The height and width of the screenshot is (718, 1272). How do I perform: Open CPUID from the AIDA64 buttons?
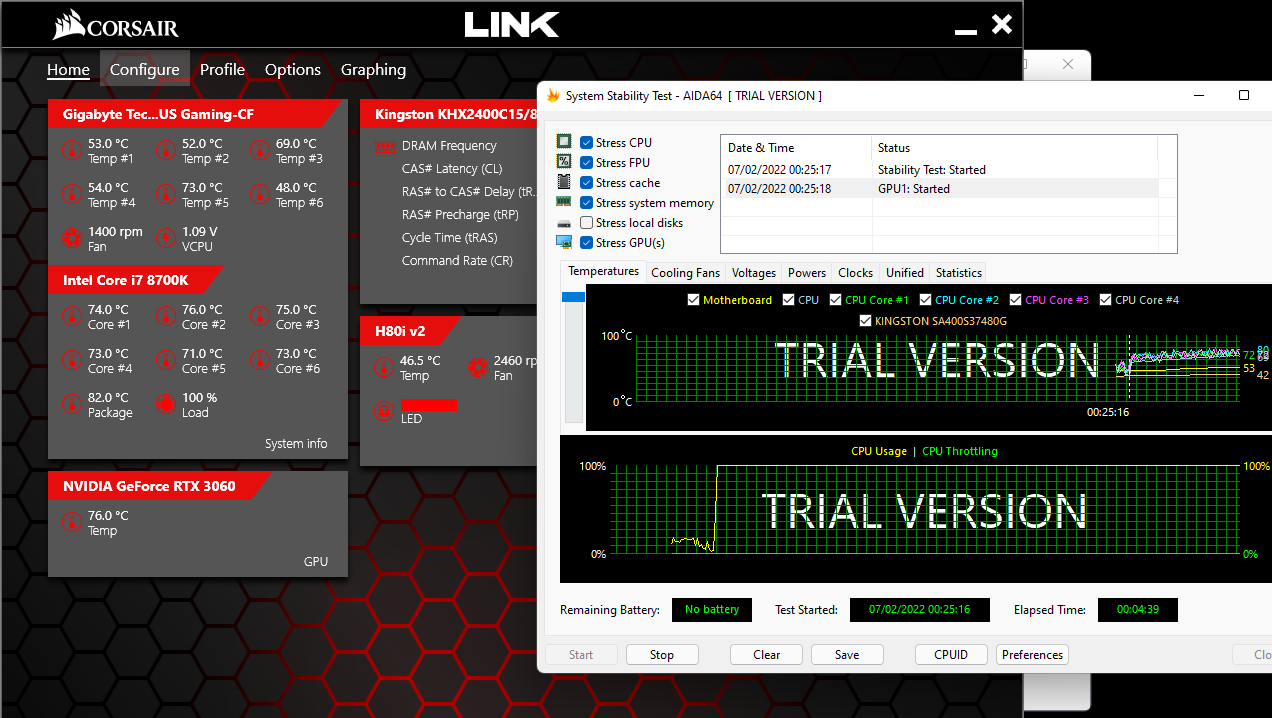click(x=951, y=655)
